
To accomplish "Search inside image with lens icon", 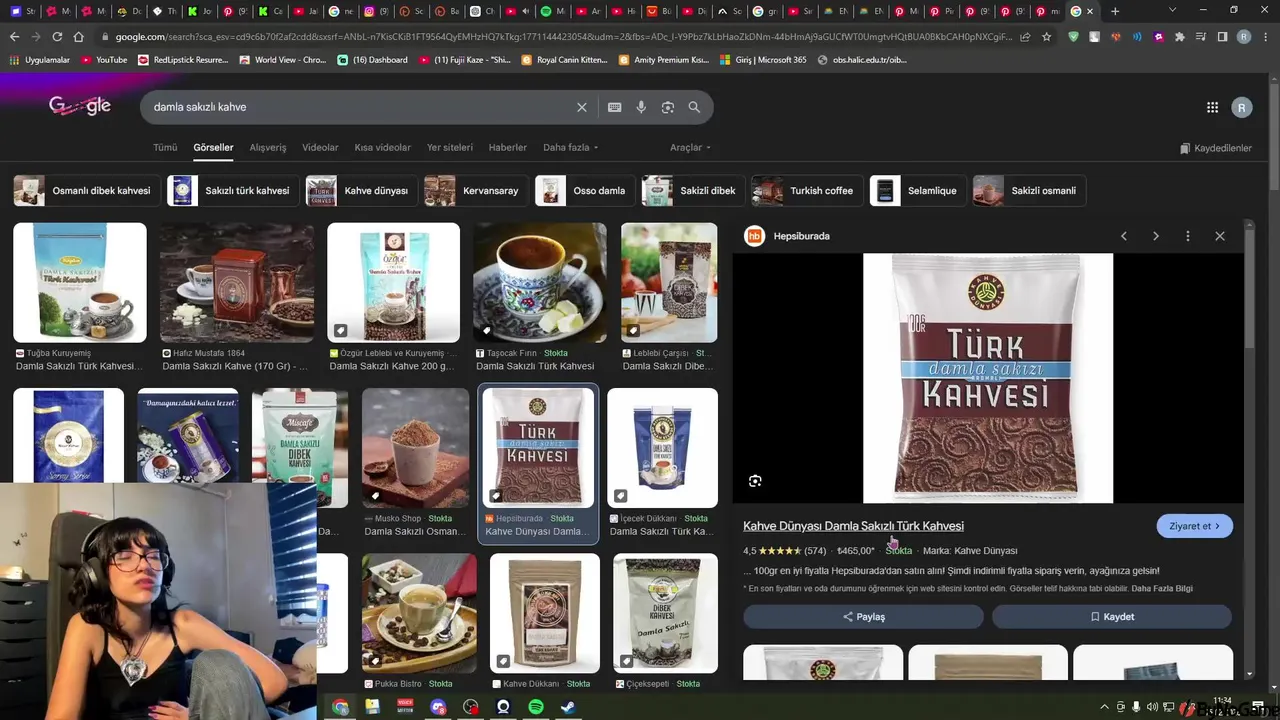I will (x=755, y=481).
